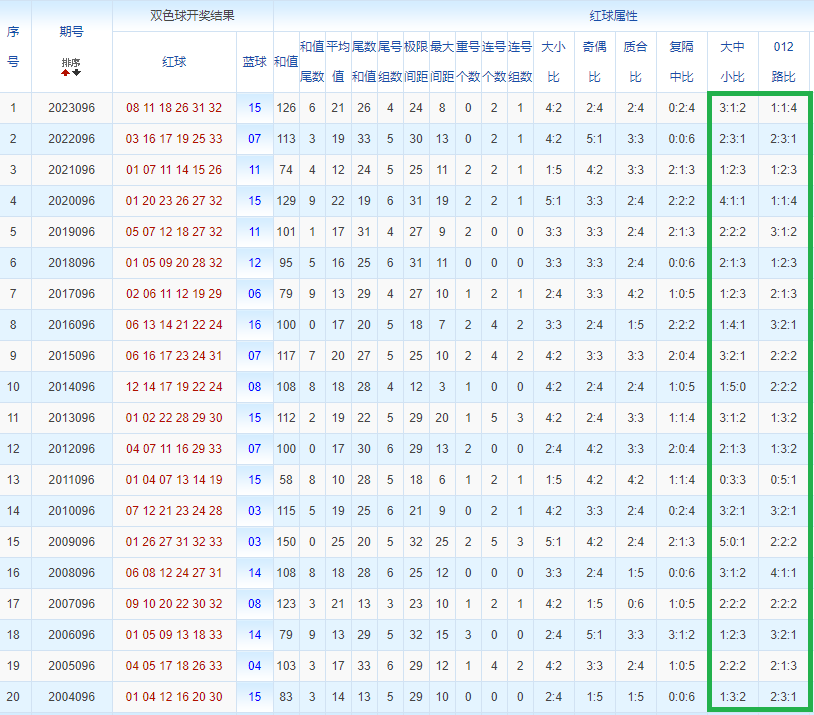814x715 pixels.
Task: Select the 期号 column header
Action: (x=72, y=32)
